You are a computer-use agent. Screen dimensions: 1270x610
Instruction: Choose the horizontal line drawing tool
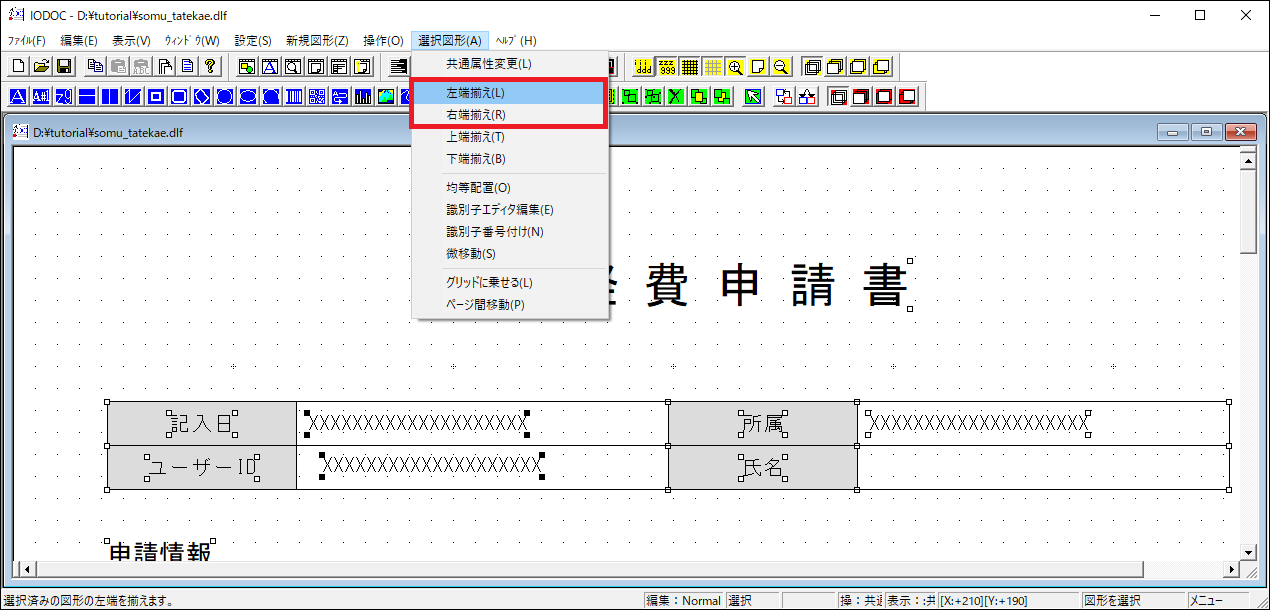[x=87, y=97]
